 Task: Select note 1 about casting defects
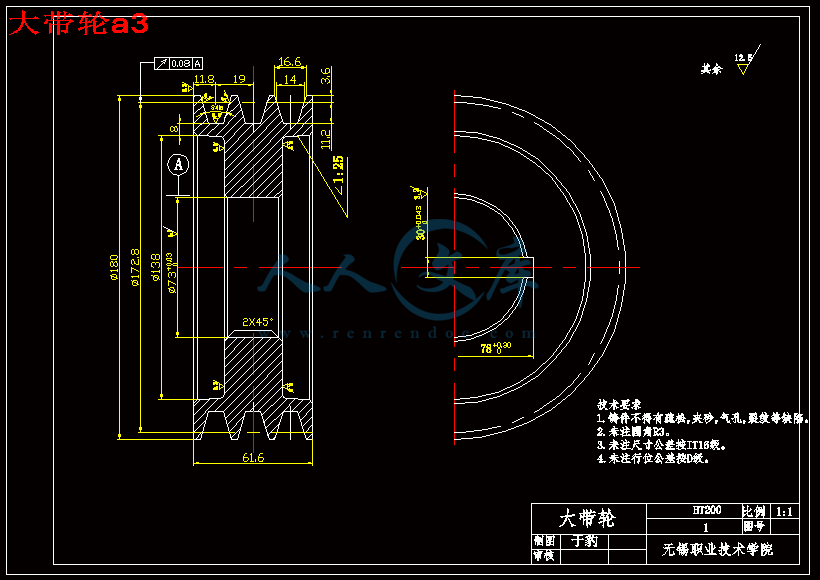tap(703, 418)
